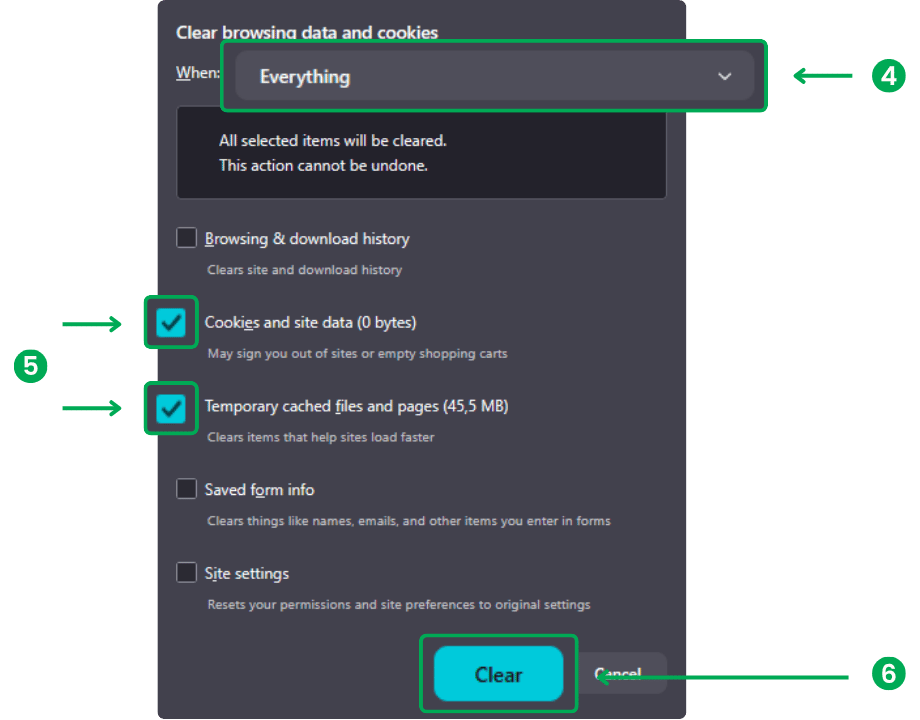Click the chevron on the time range selector
920x720 pixels.
[x=724, y=76]
